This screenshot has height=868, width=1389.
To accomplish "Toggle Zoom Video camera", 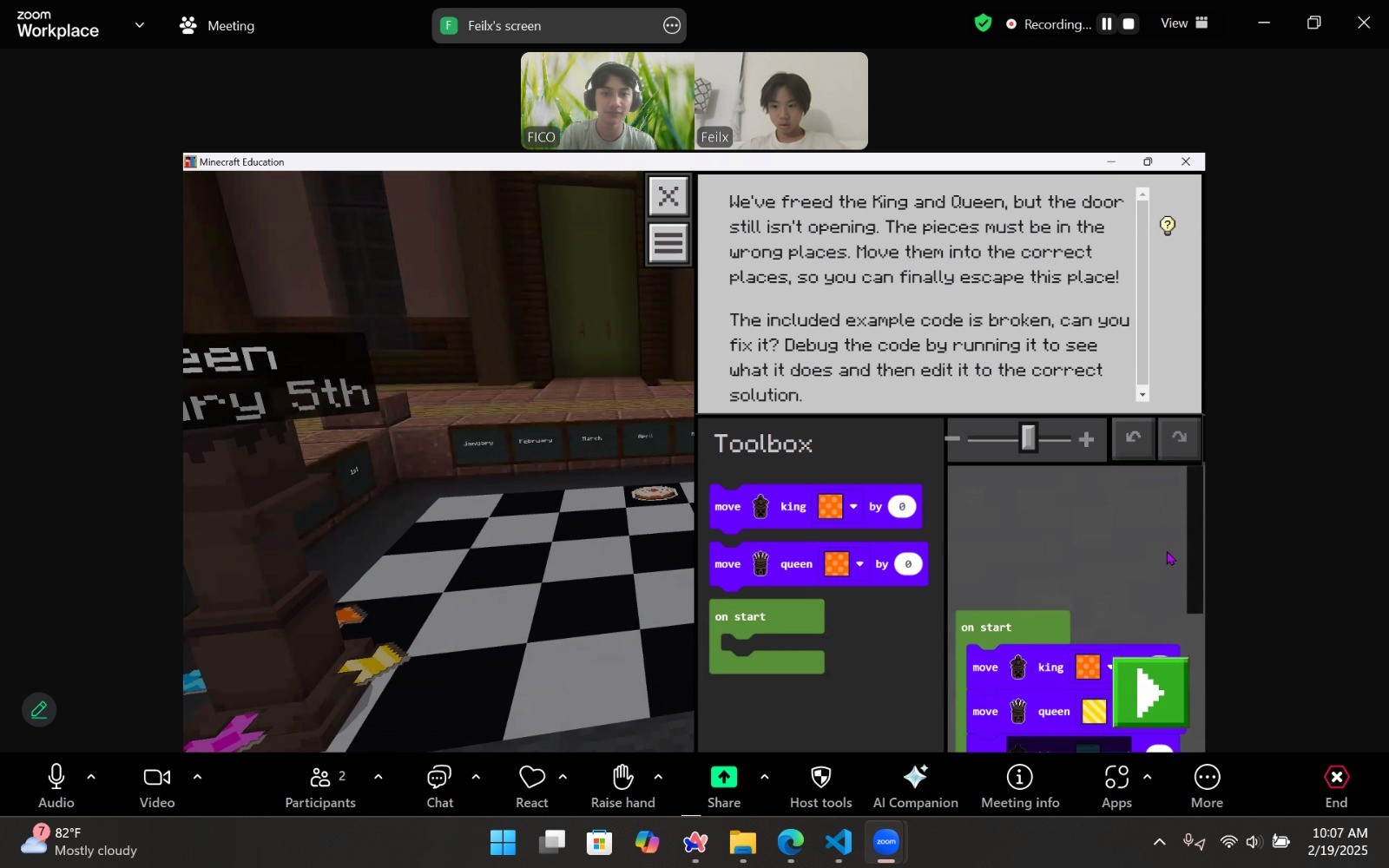I will coord(157,786).
